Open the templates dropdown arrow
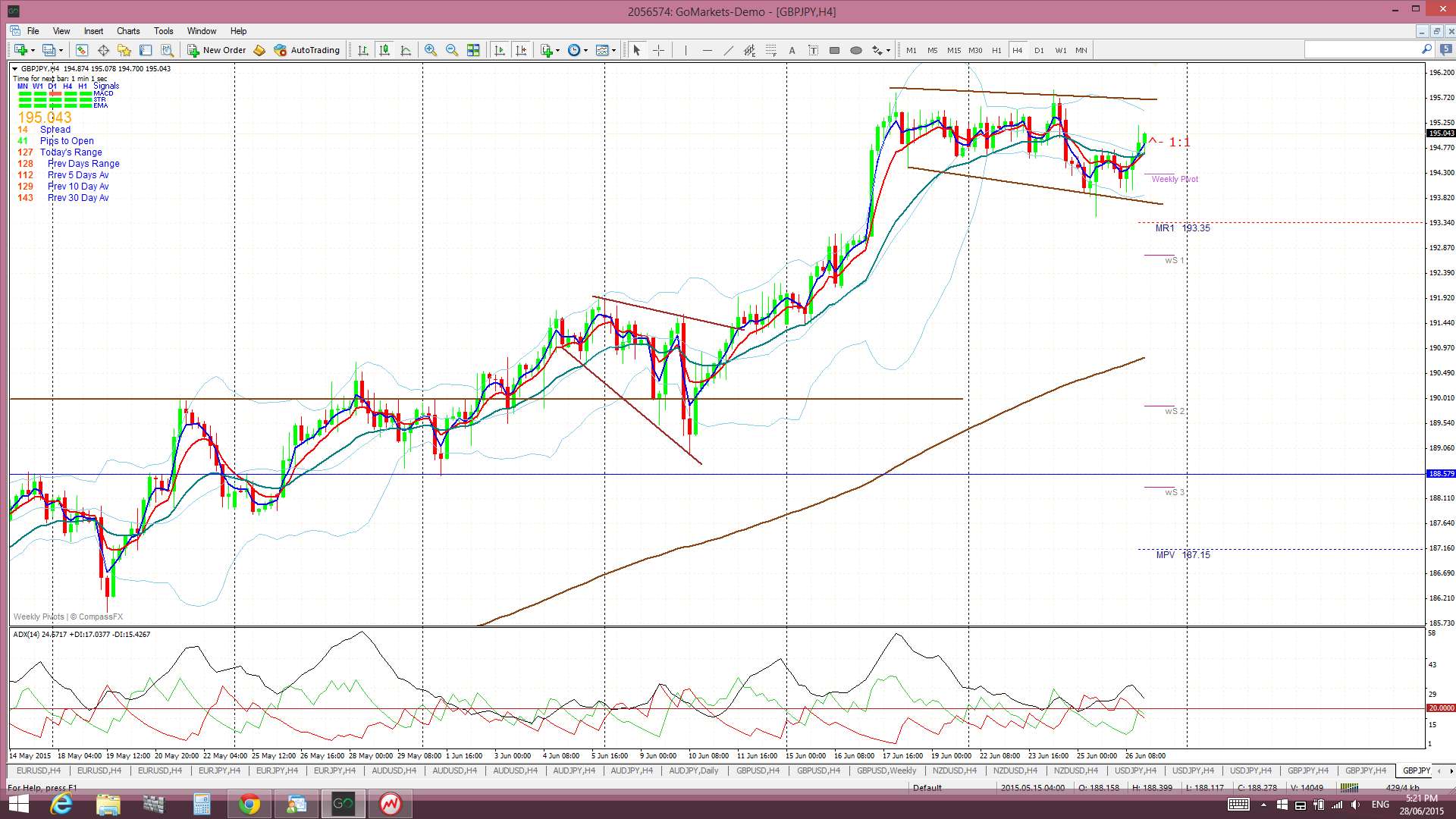This screenshot has height=819, width=1456. point(613,50)
